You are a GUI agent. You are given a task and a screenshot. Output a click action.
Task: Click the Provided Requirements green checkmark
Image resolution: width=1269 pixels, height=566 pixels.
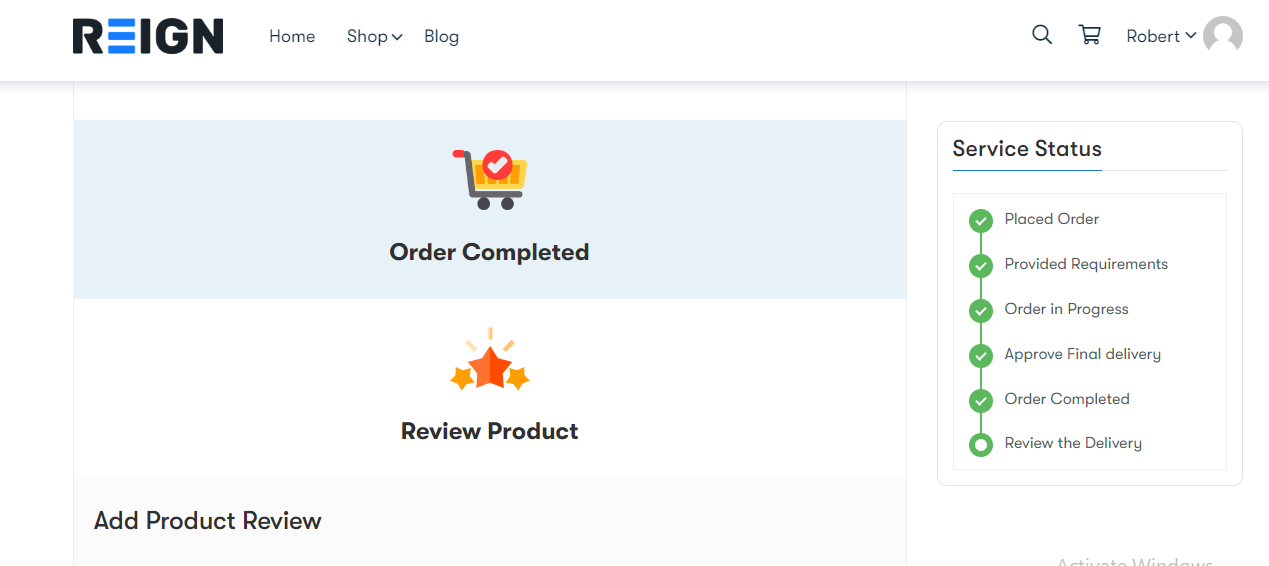981,265
